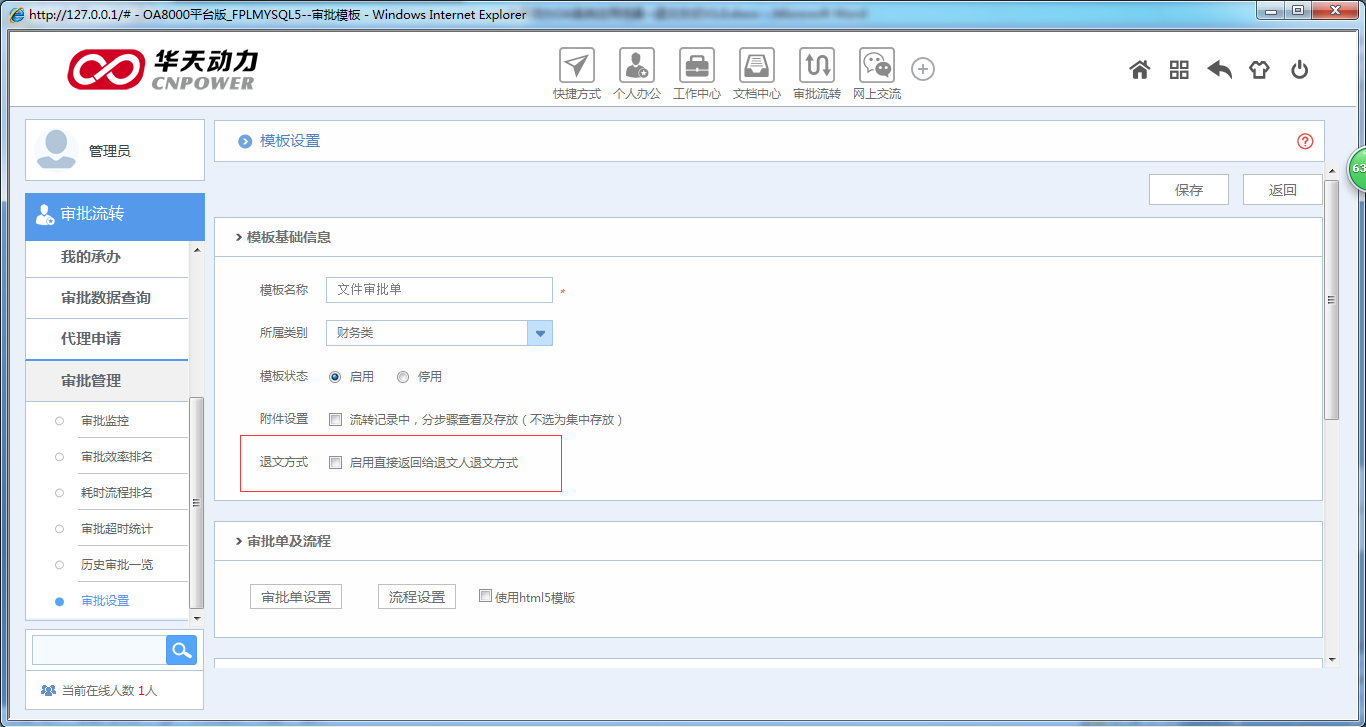1366x727 pixels.
Task: Open the 文档中心 inbox icon
Action: pos(757,66)
